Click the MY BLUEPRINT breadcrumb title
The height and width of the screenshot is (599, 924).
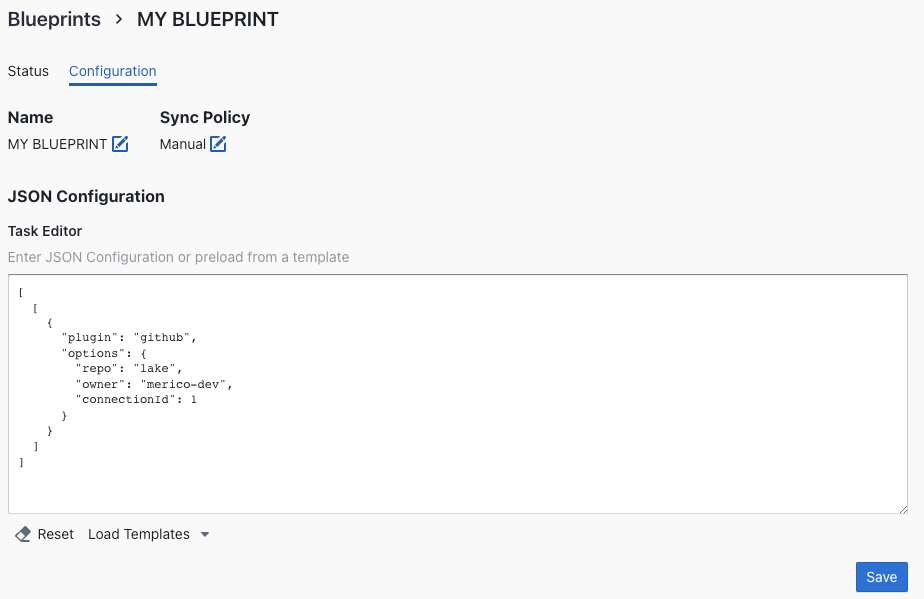(207, 19)
